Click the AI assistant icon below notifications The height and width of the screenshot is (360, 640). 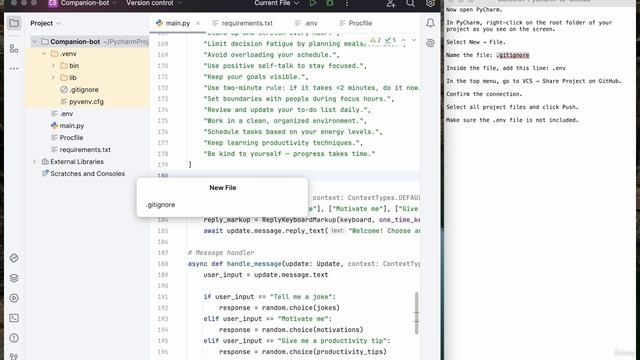click(x=430, y=43)
